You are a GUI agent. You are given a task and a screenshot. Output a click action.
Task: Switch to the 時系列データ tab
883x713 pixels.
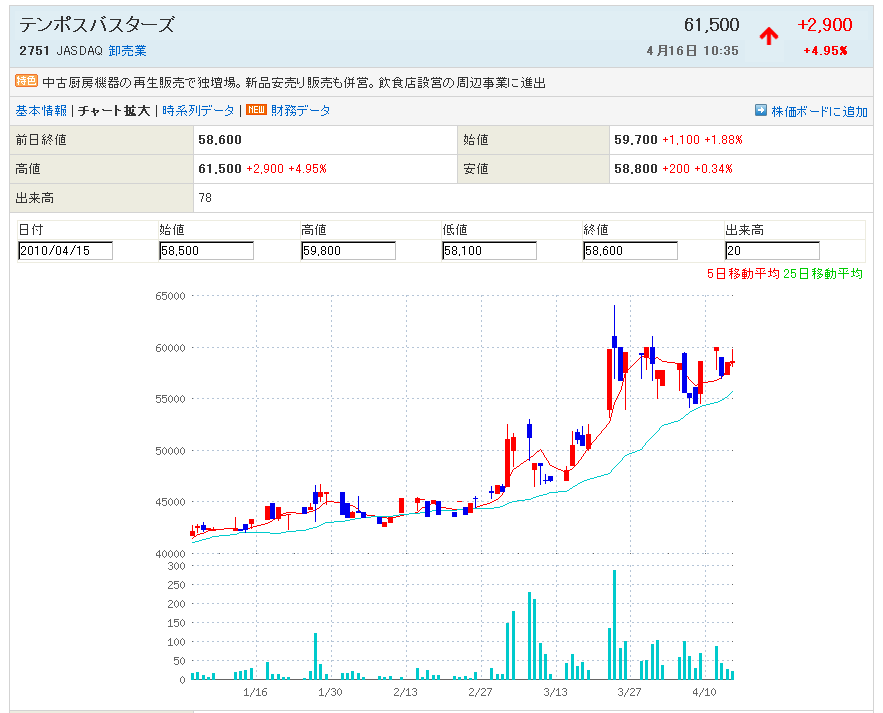pyautogui.click(x=198, y=111)
